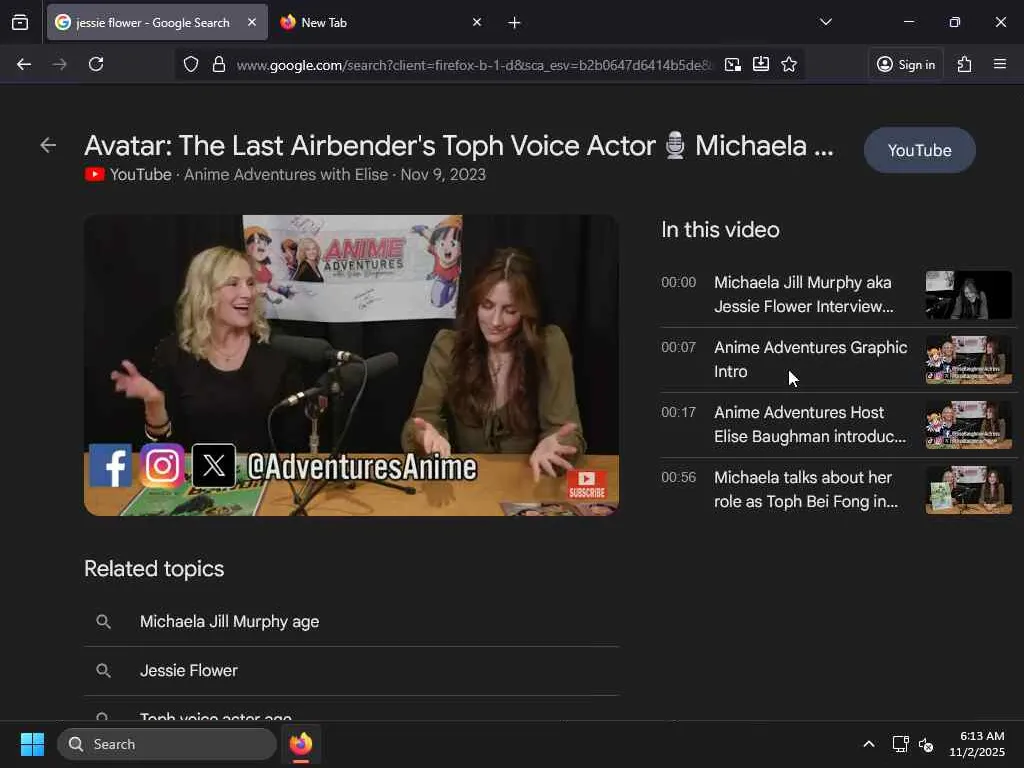Close the New Tab tab
The image size is (1024, 768).
pyautogui.click(x=477, y=22)
